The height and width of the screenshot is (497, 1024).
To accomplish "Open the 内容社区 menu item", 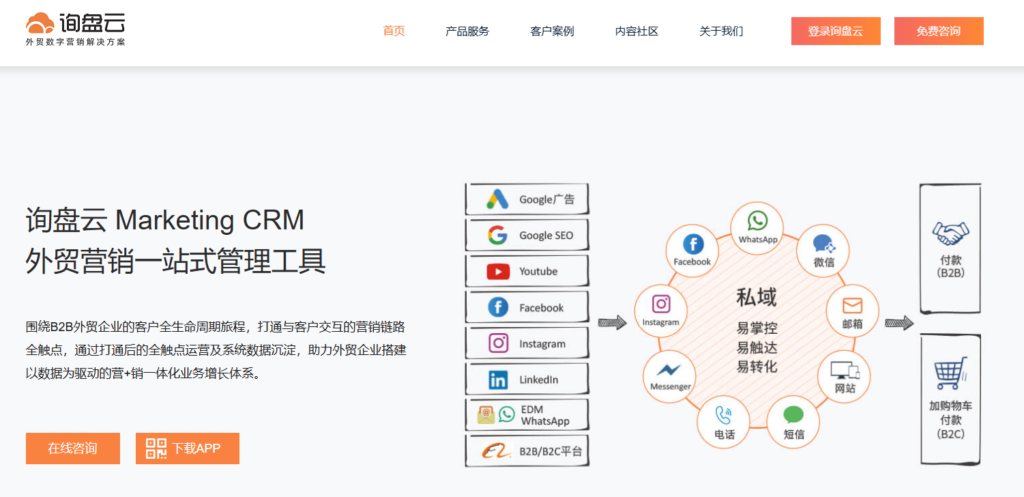I will pyautogui.click(x=636, y=31).
